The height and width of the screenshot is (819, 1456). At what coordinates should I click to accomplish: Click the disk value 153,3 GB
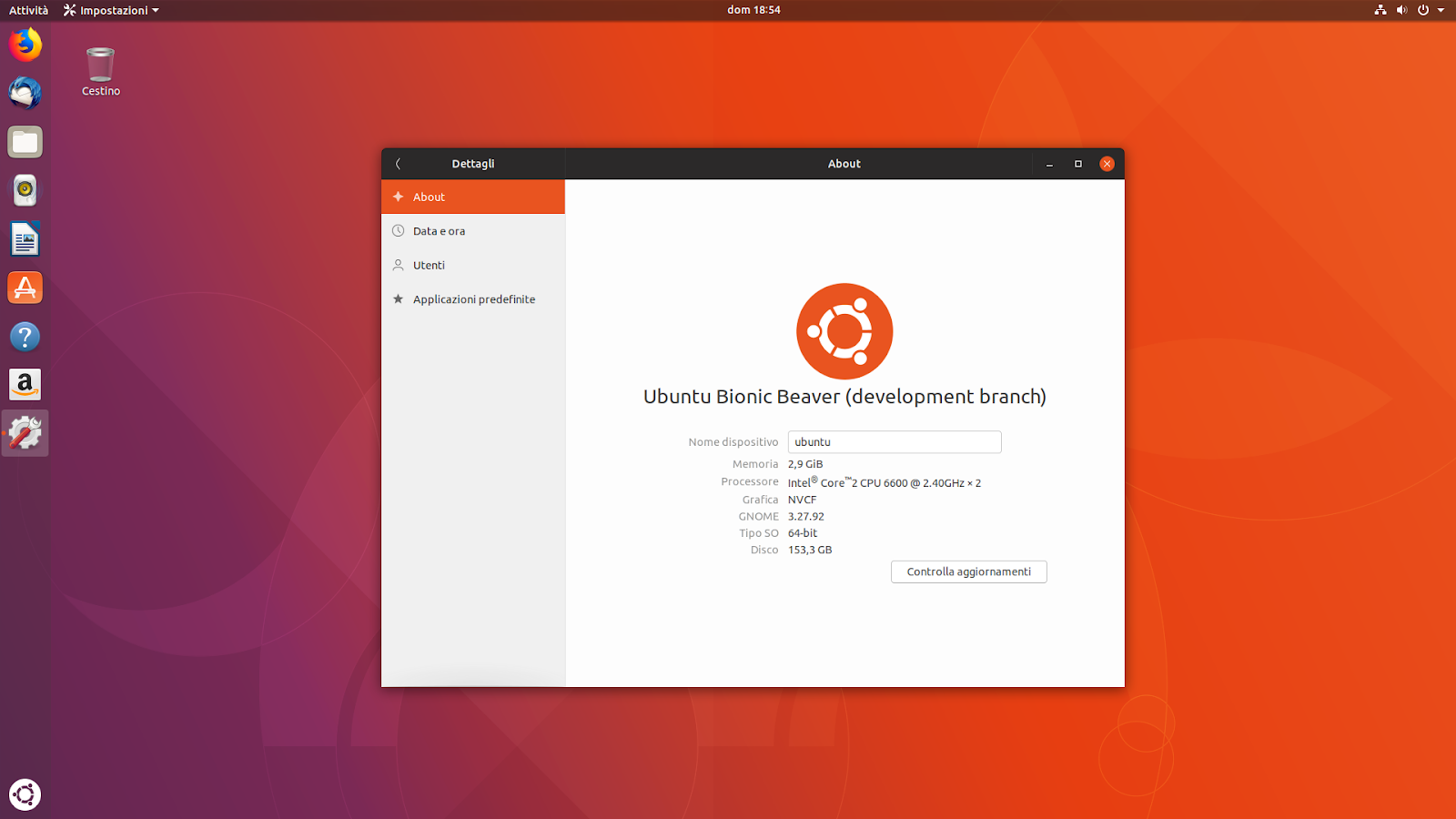810,550
